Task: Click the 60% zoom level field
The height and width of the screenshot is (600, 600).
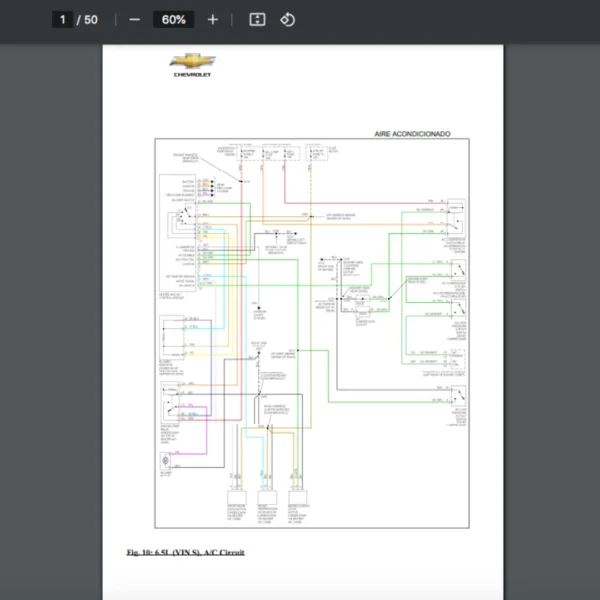Action: 173,20
